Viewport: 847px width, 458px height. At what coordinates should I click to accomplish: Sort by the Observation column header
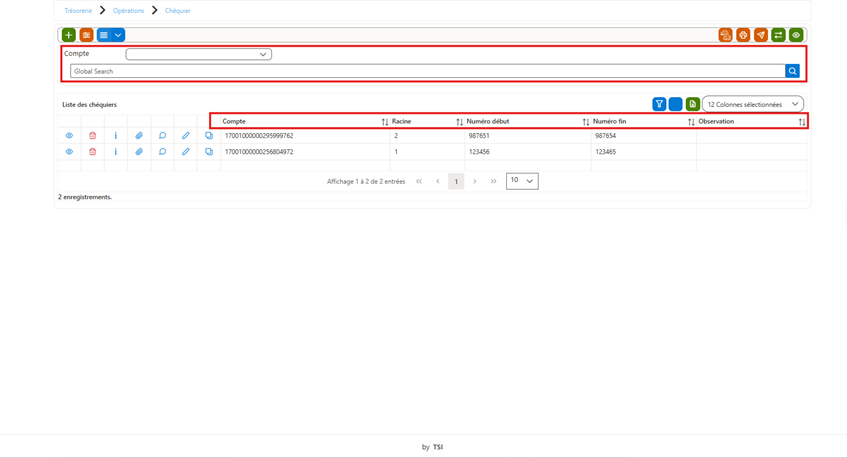pyautogui.click(x=751, y=122)
